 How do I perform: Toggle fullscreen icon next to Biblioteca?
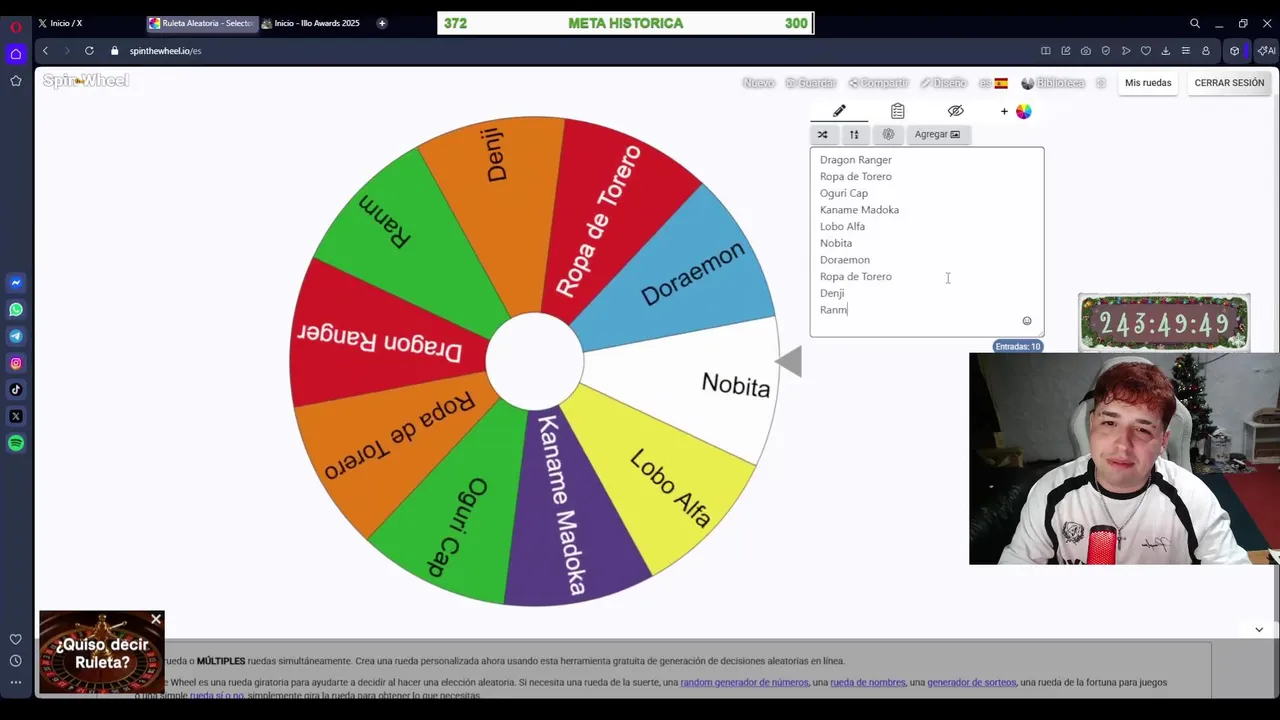[1101, 83]
